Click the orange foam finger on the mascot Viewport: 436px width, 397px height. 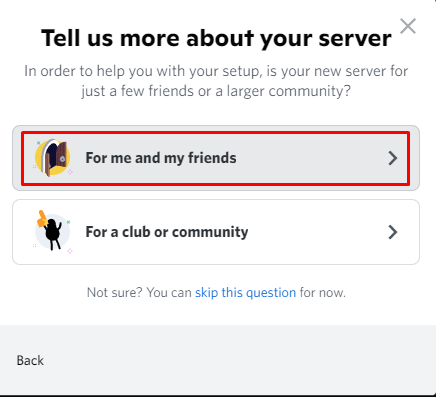pos(42,219)
